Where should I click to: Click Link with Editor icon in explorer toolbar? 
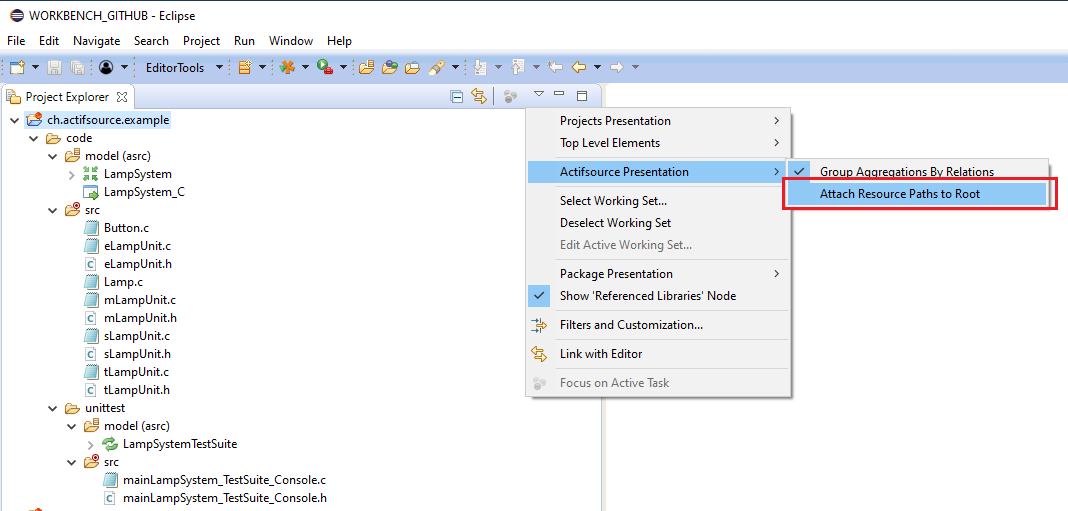(479, 97)
